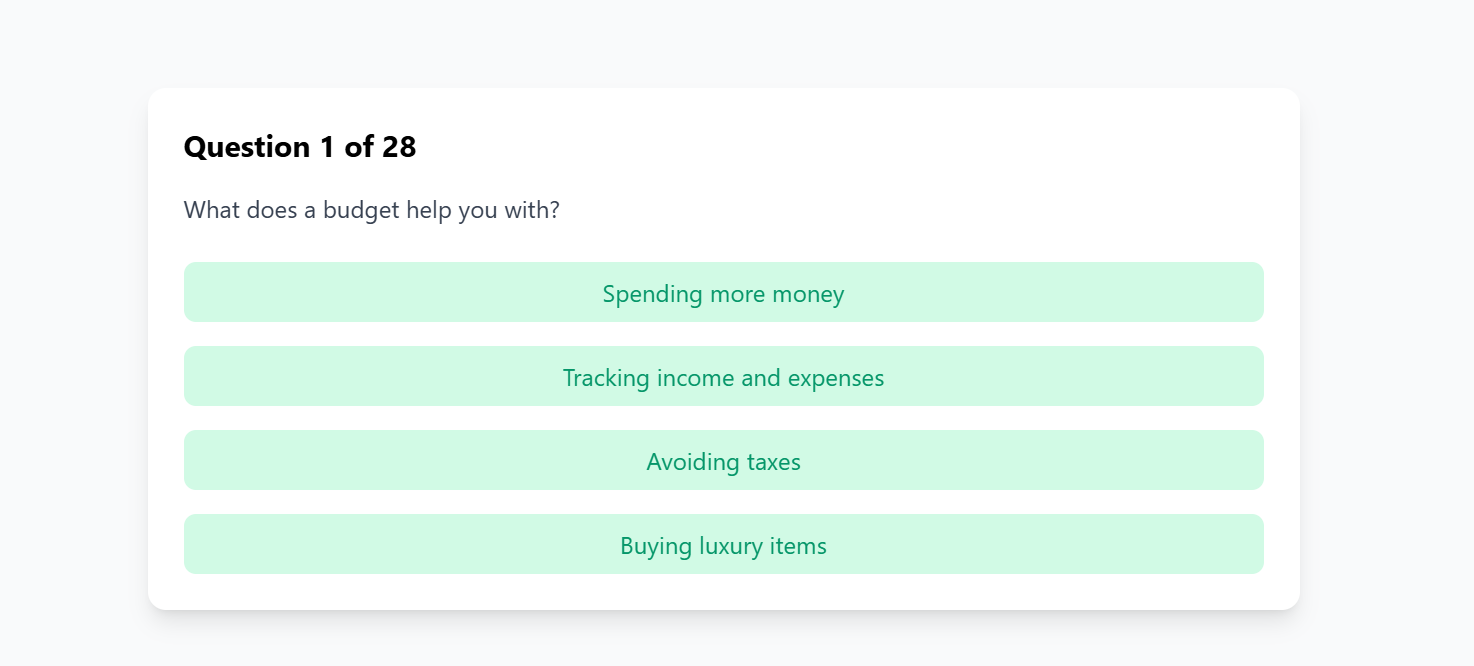This screenshot has width=1474, height=666.
Task: Click the number '28' in the heading
Action: (x=399, y=147)
